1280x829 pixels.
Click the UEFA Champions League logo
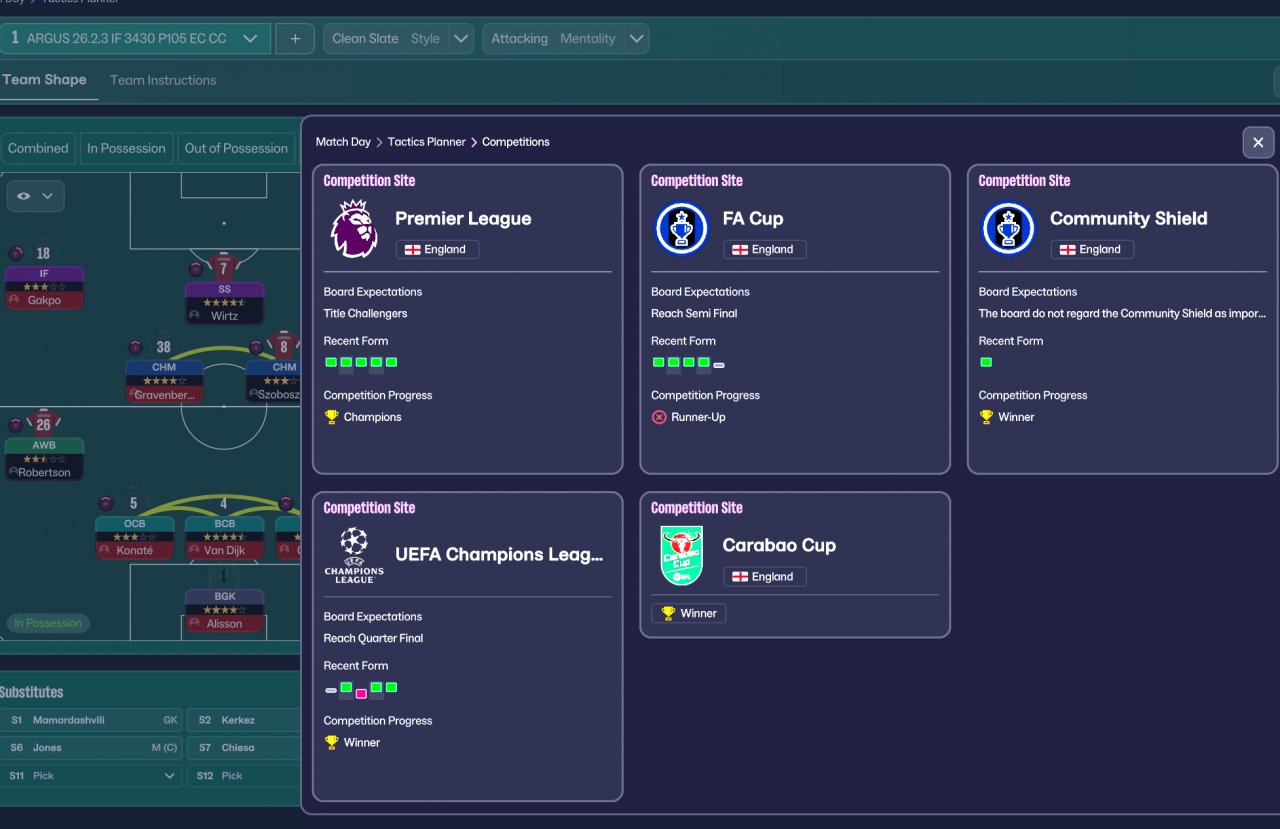(x=354, y=555)
